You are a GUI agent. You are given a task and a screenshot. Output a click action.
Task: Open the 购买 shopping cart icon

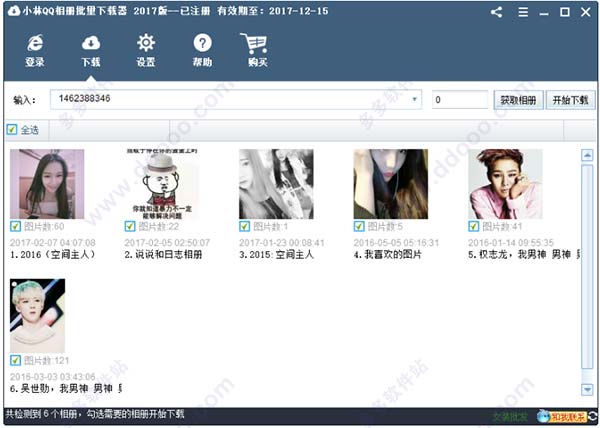pos(256,50)
